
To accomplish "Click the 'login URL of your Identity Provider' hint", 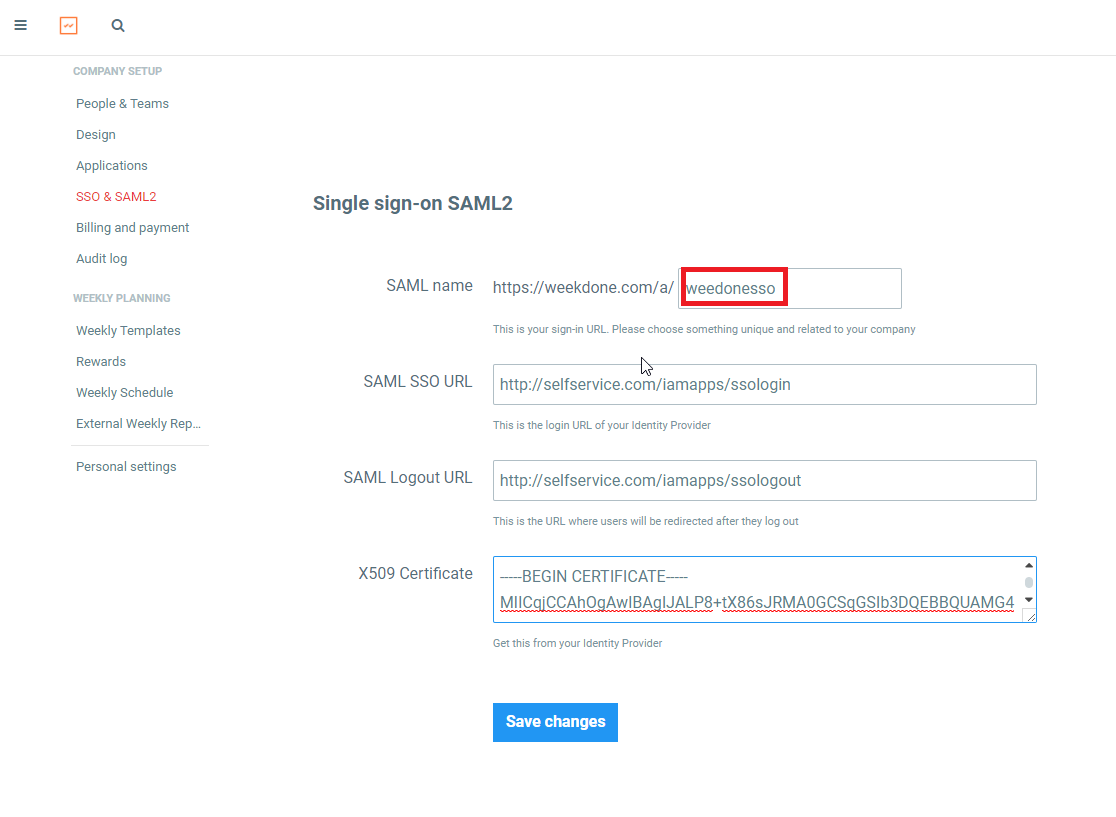I will point(601,425).
